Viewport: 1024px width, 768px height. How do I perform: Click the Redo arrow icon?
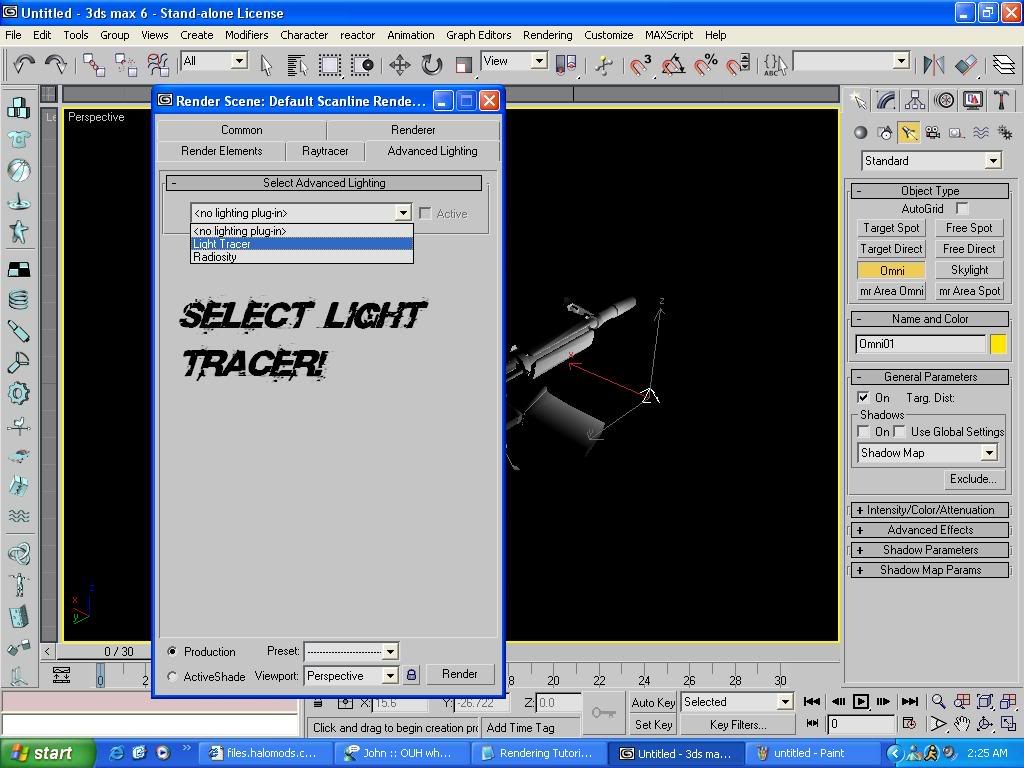56,64
